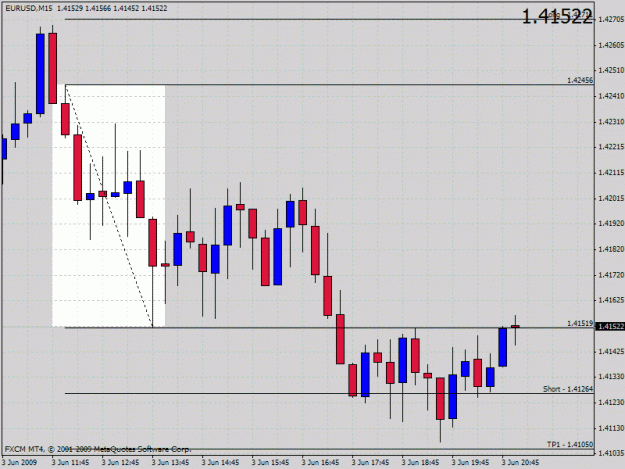Image resolution: width=625 pixels, height=469 pixels.
Task: Click the '3 Jun 16:45' time axis label
Action: pos(320,463)
